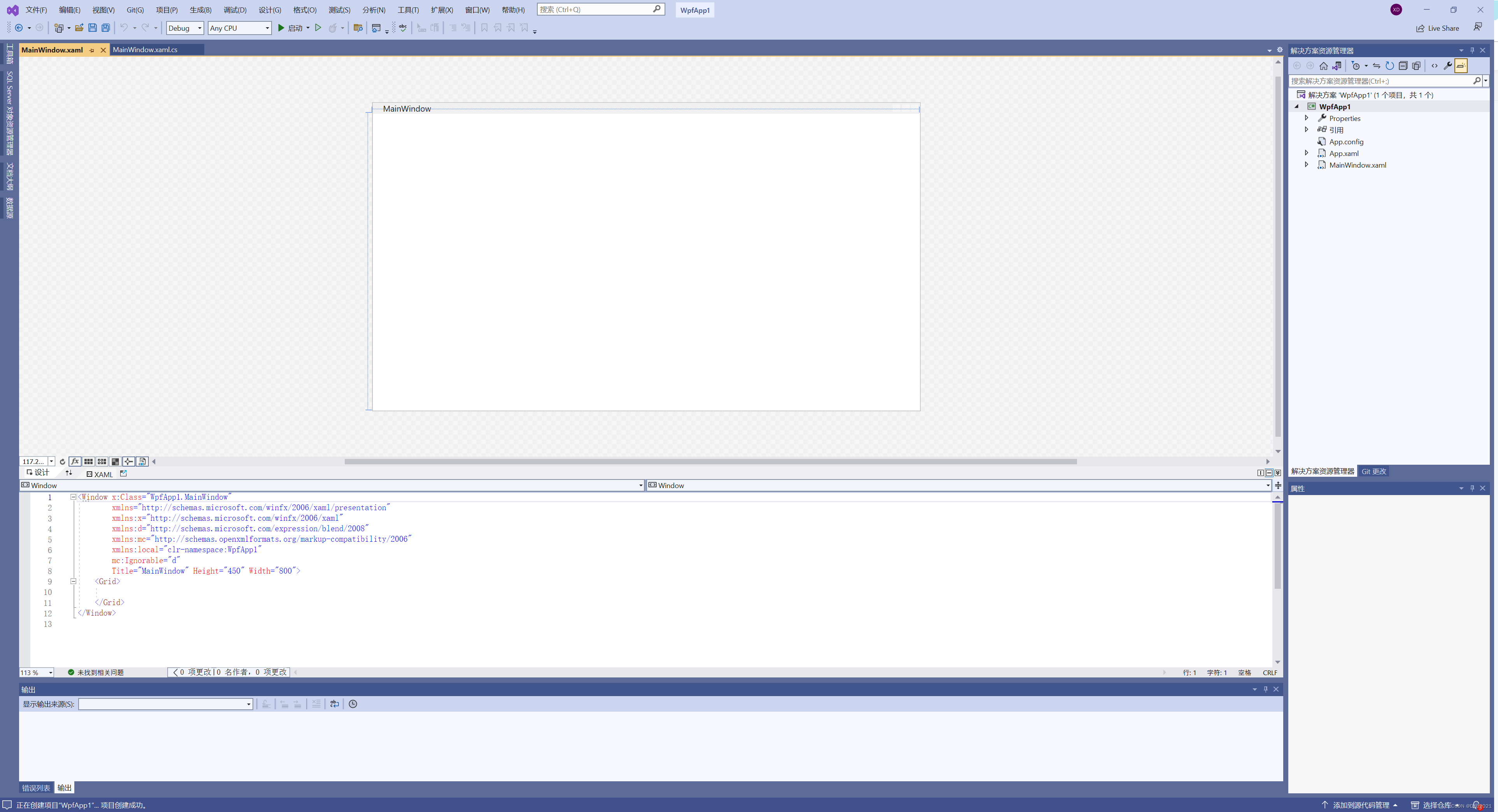Click the XAML editor vertical scrollbar

1278,545
